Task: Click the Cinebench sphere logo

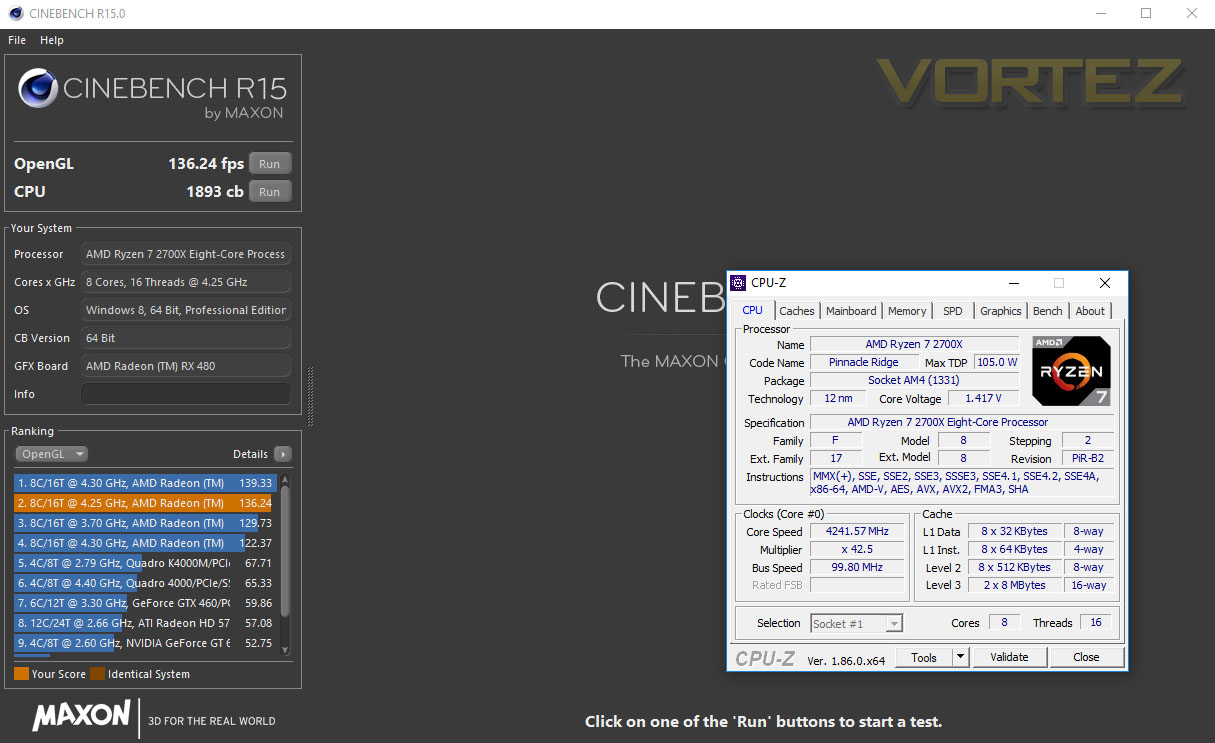Action: point(38,88)
